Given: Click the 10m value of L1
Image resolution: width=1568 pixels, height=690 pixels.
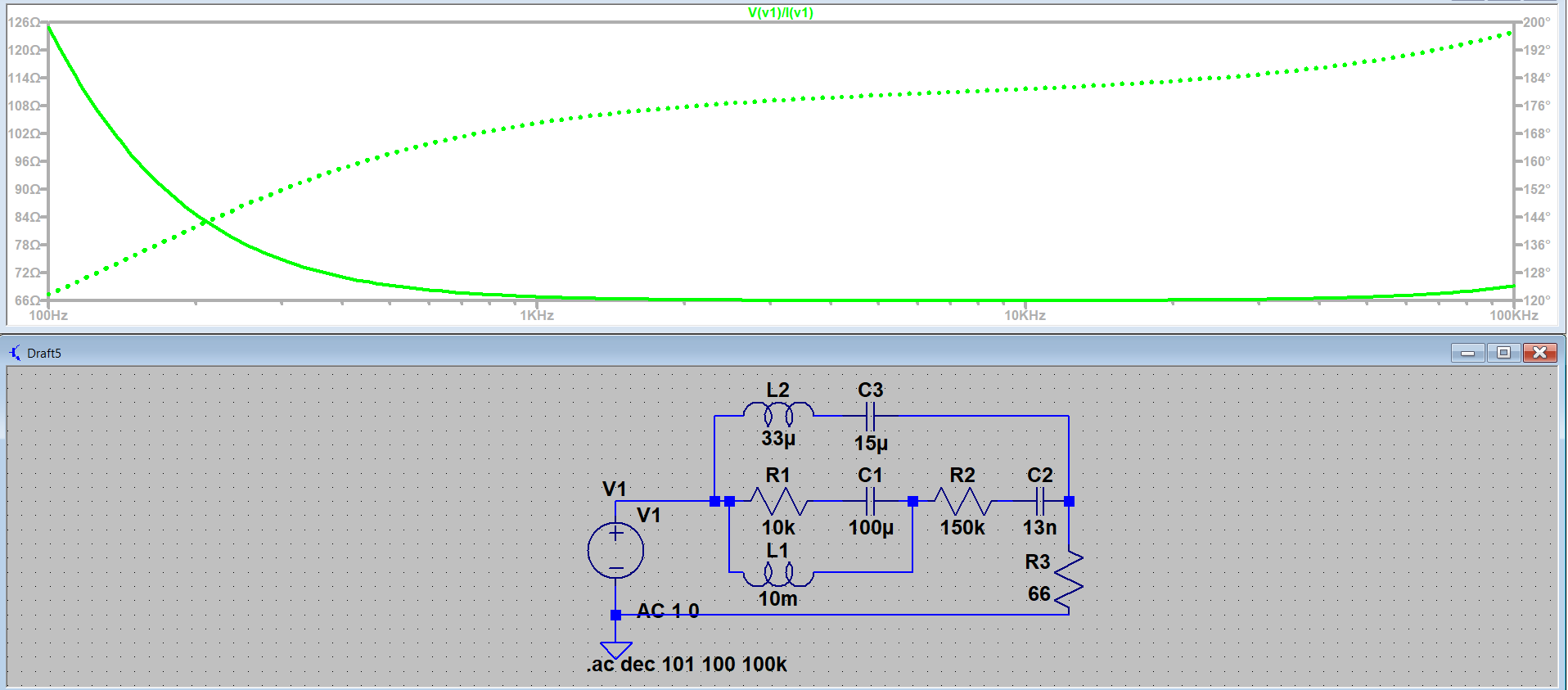Looking at the screenshot, I should point(778,599).
